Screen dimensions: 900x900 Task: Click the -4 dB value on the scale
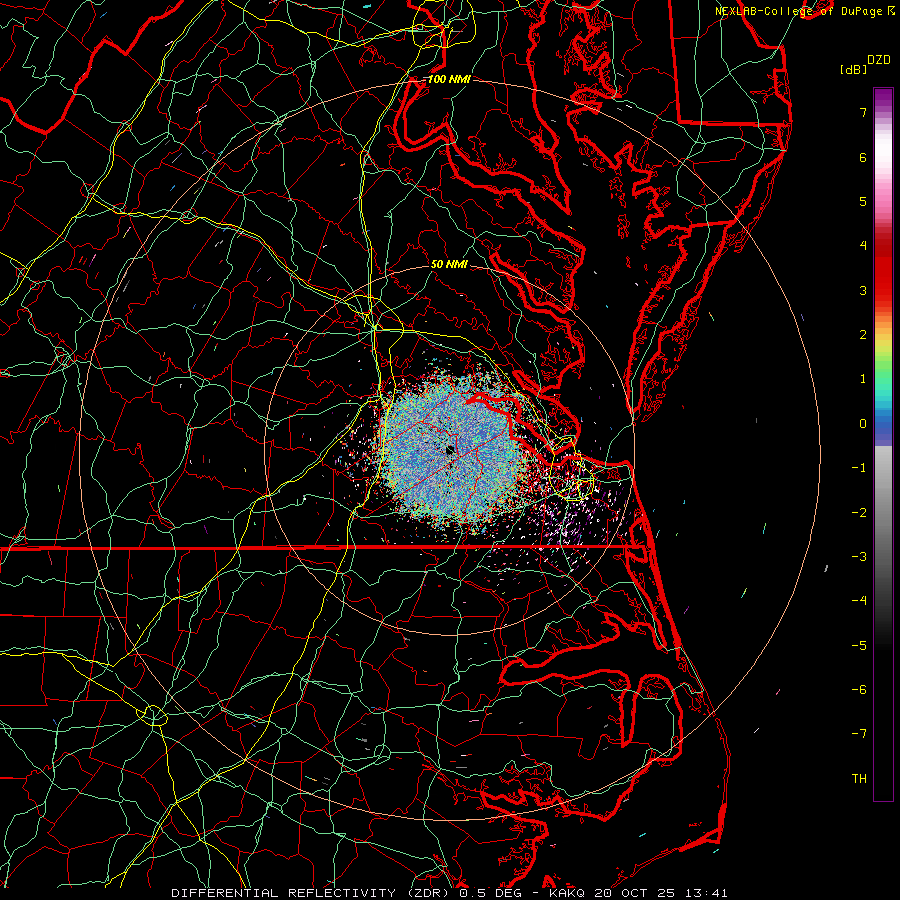click(859, 601)
